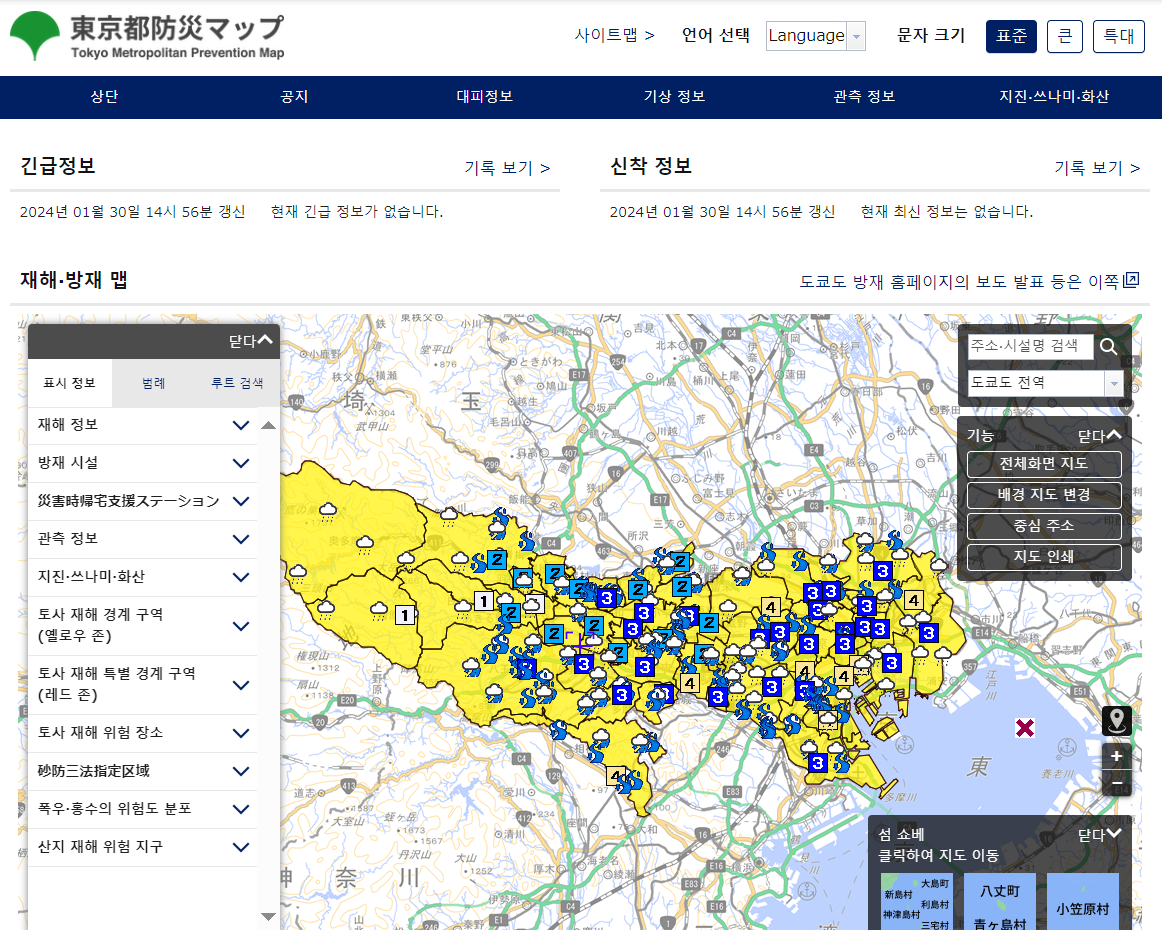Zoom out the map with minus button
Screen dimensions: 1162x930
coord(1117,784)
